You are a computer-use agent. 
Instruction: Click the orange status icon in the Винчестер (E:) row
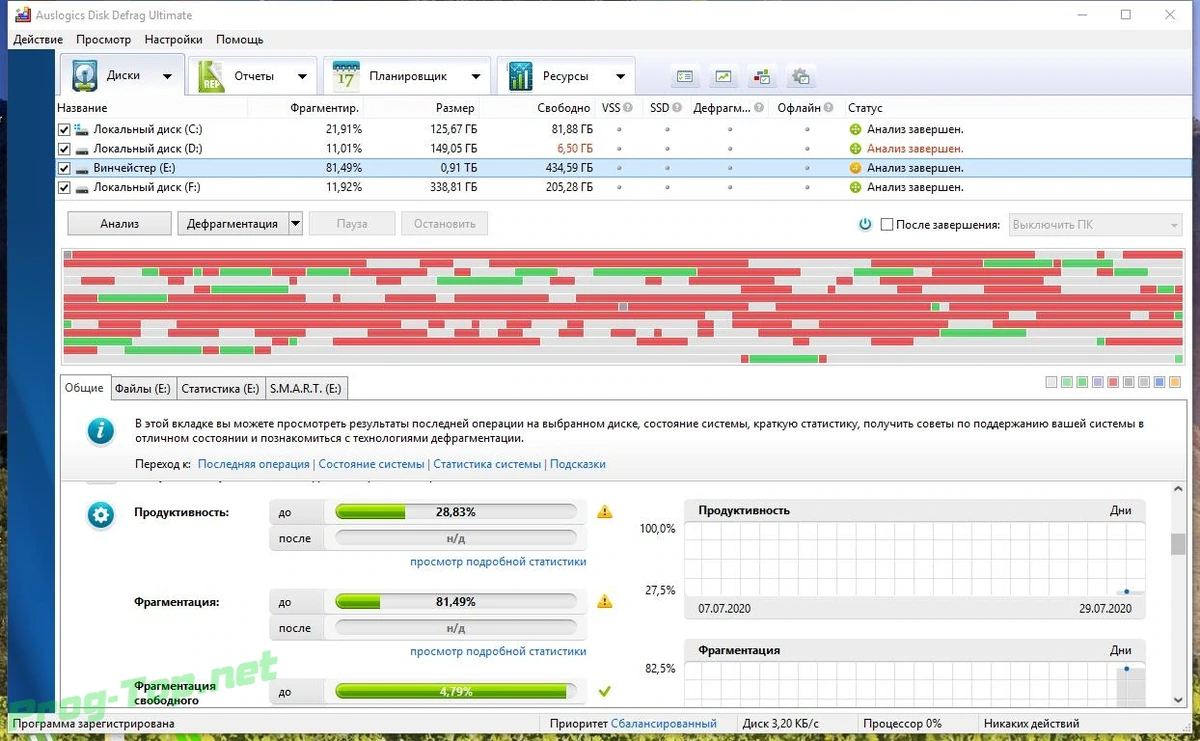click(x=855, y=168)
